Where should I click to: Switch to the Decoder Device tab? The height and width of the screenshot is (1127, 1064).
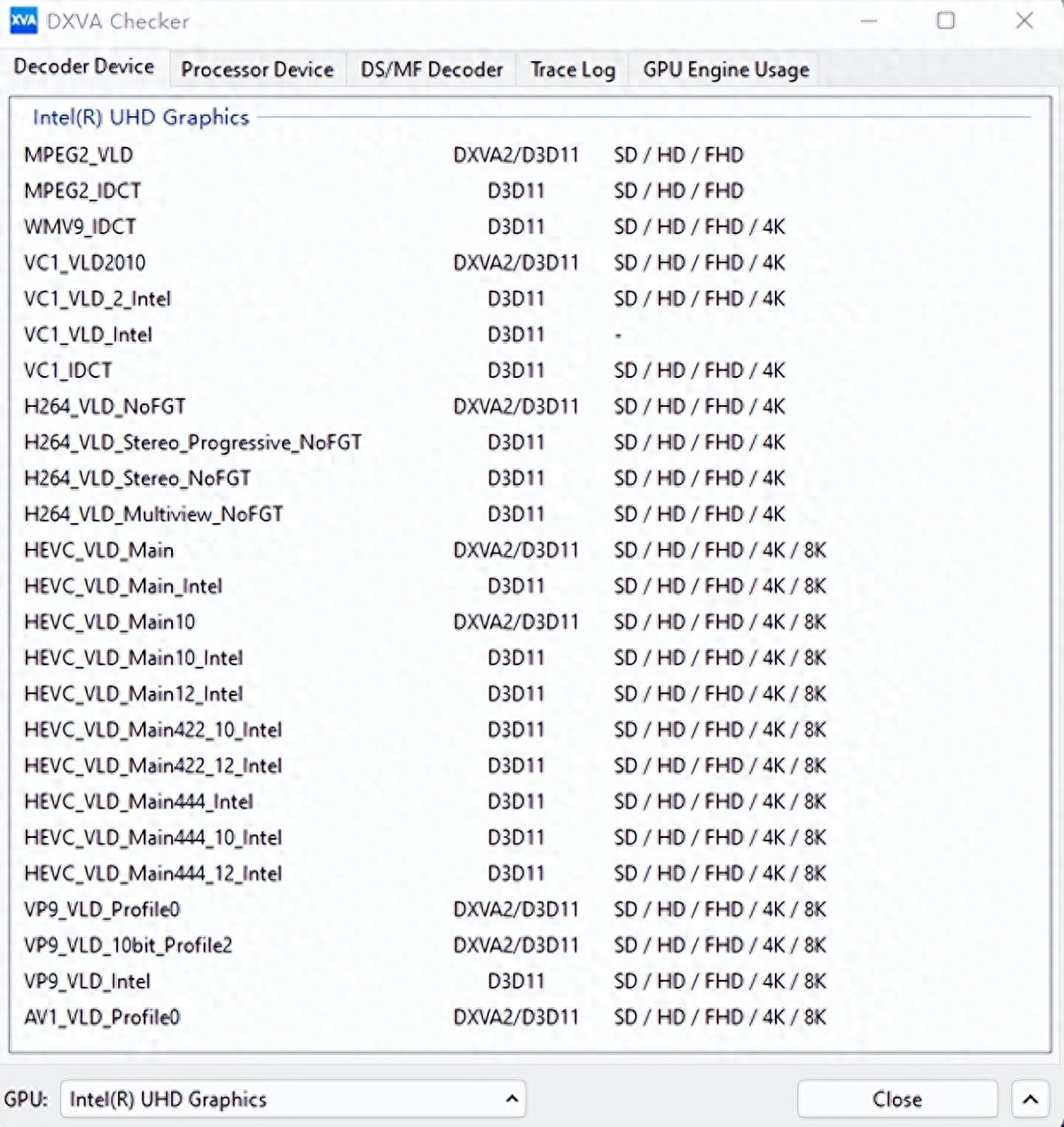[84, 67]
